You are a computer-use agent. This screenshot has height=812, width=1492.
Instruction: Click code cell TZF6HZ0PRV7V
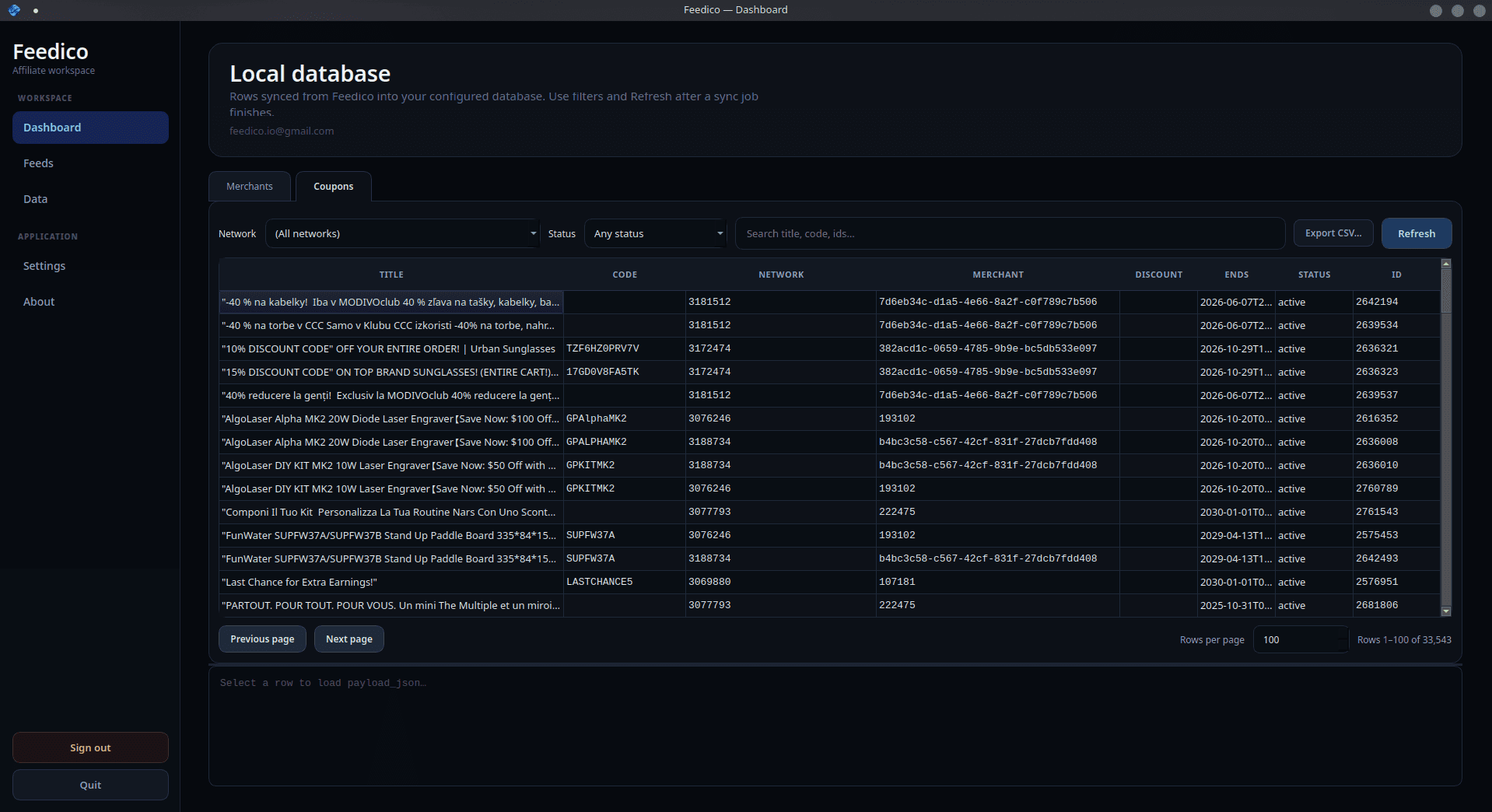[625, 348]
